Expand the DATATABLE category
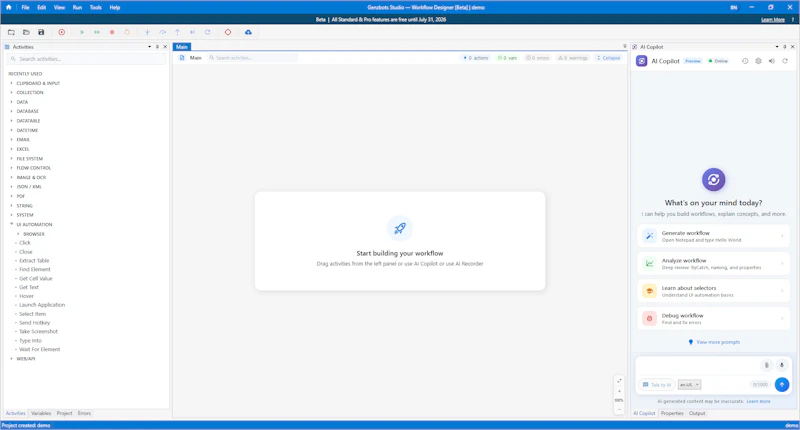 tap(12, 121)
